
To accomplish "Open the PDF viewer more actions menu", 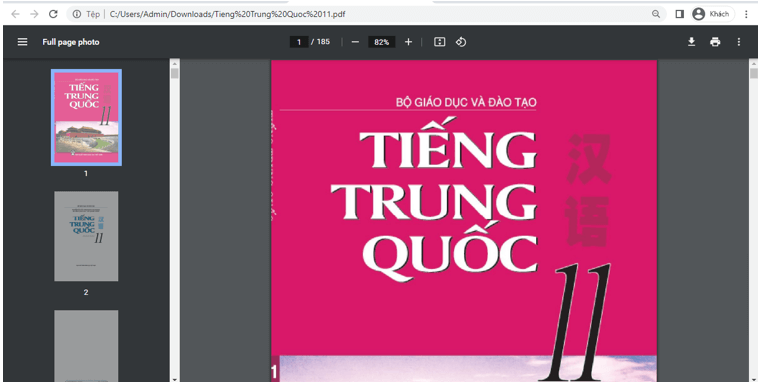I will (x=739, y=42).
